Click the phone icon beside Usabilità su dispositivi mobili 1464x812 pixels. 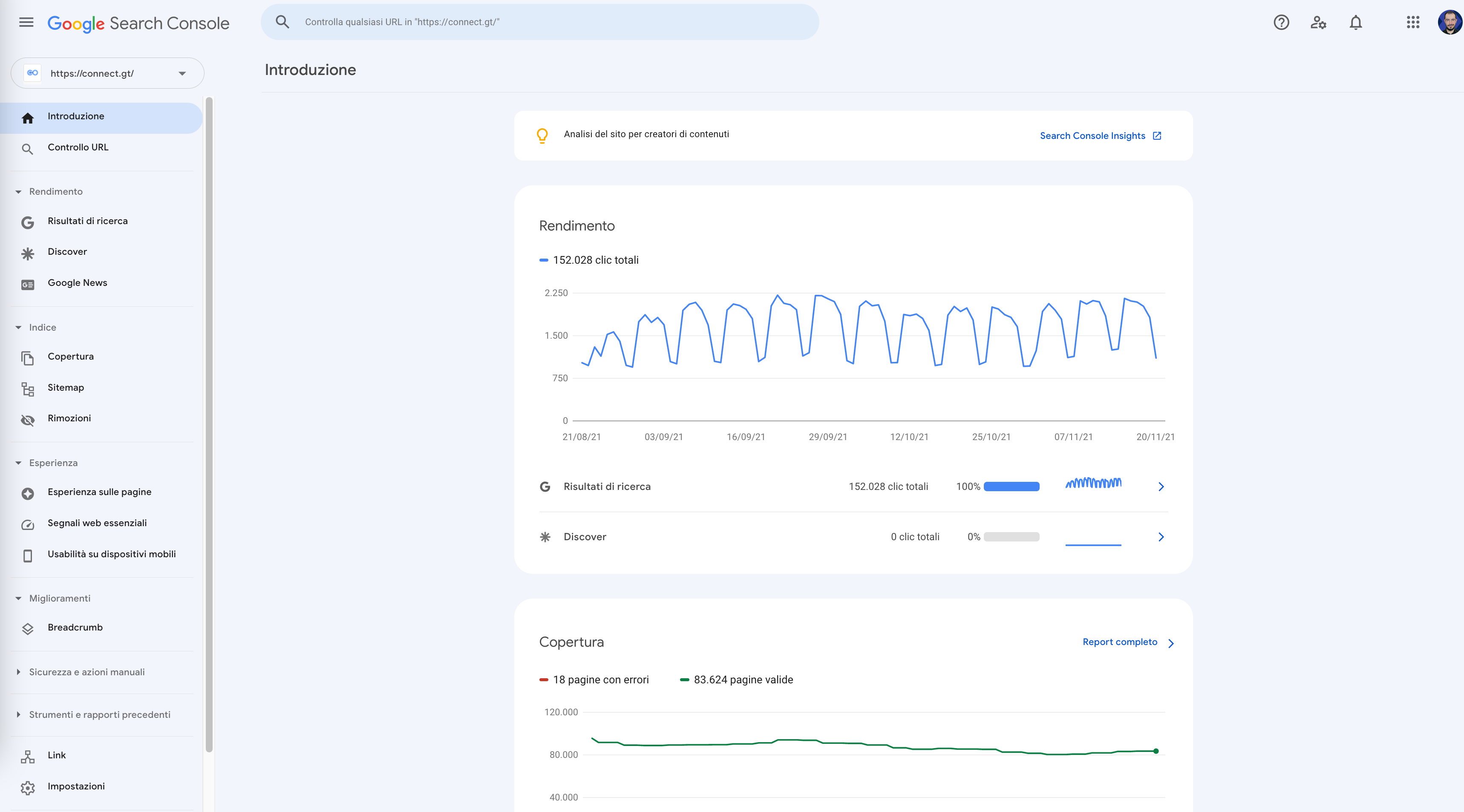[27, 556]
